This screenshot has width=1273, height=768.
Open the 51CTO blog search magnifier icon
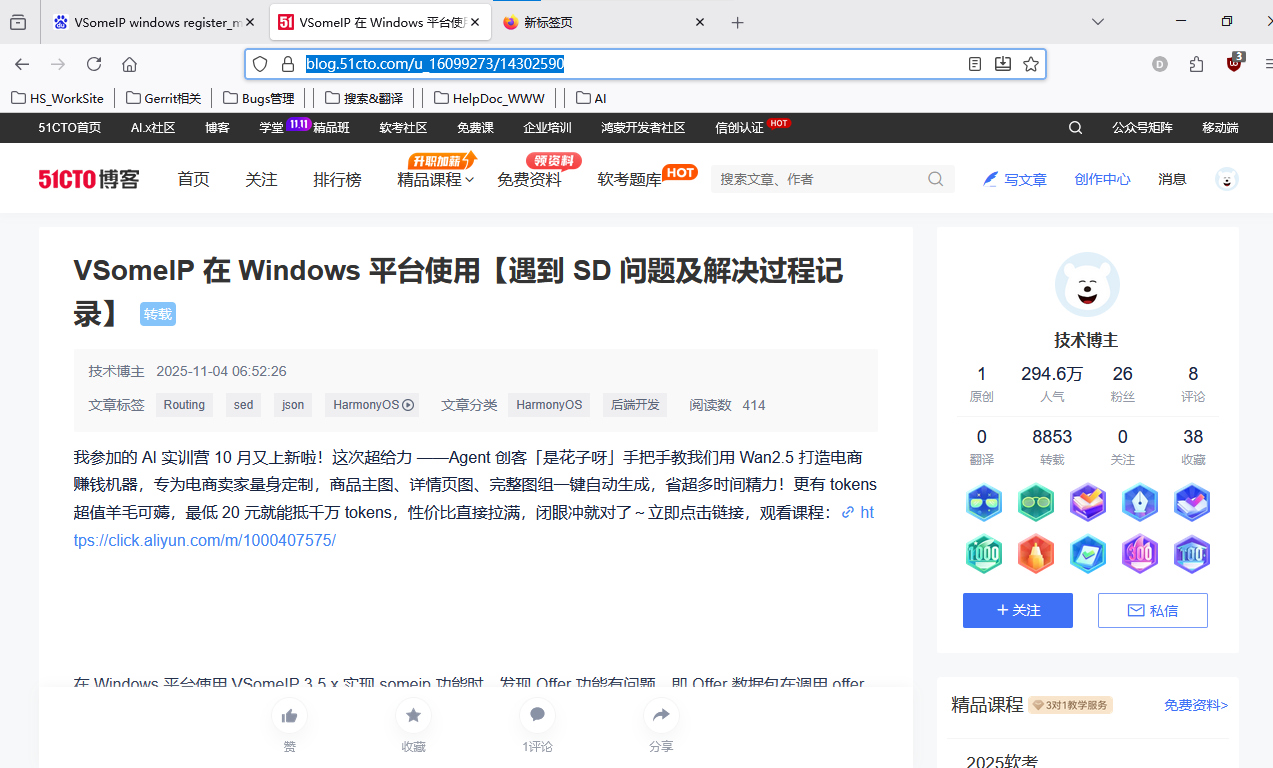click(x=935, y=178)
